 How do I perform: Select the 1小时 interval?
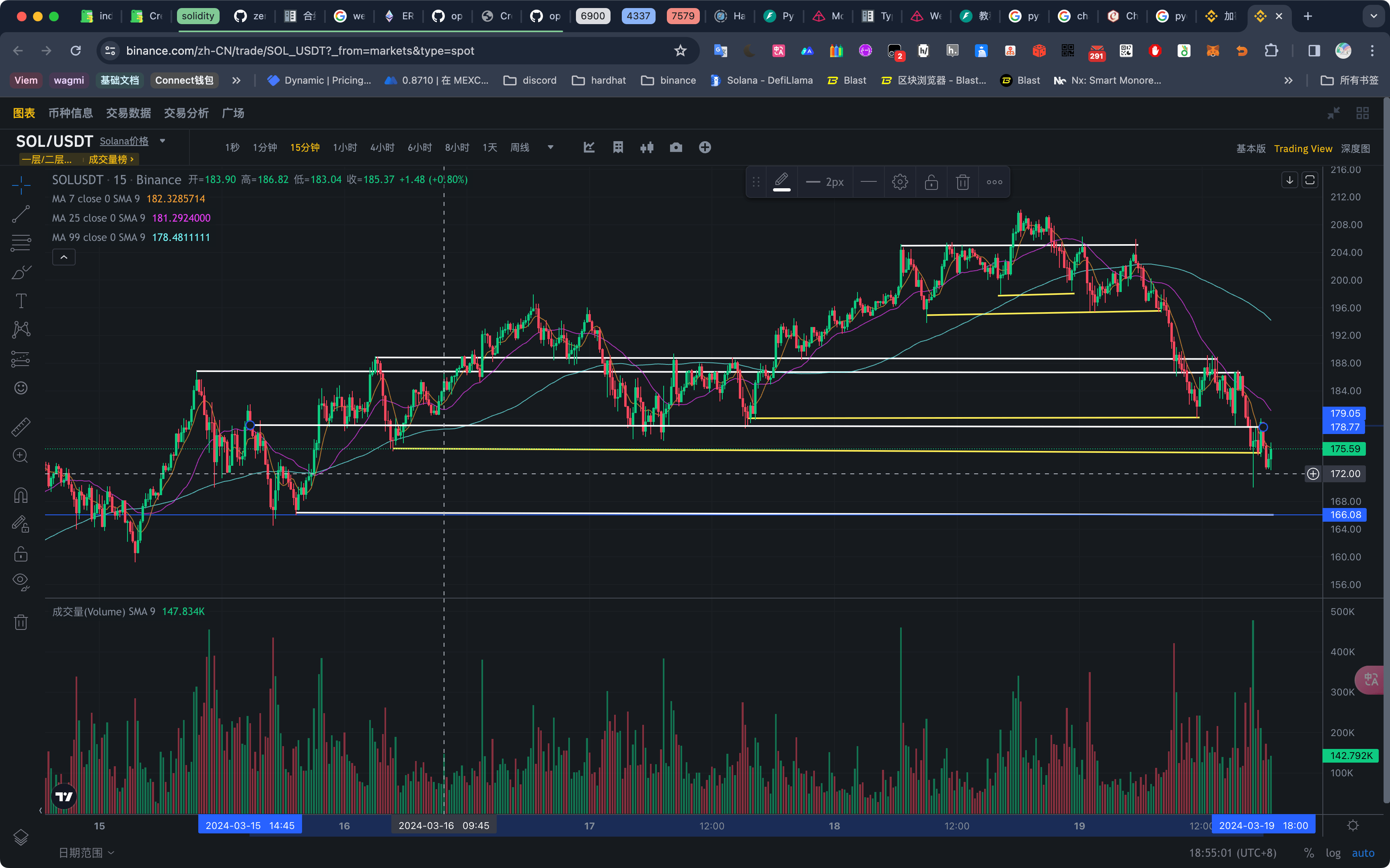pyautogui.click(x=345, y=148)
